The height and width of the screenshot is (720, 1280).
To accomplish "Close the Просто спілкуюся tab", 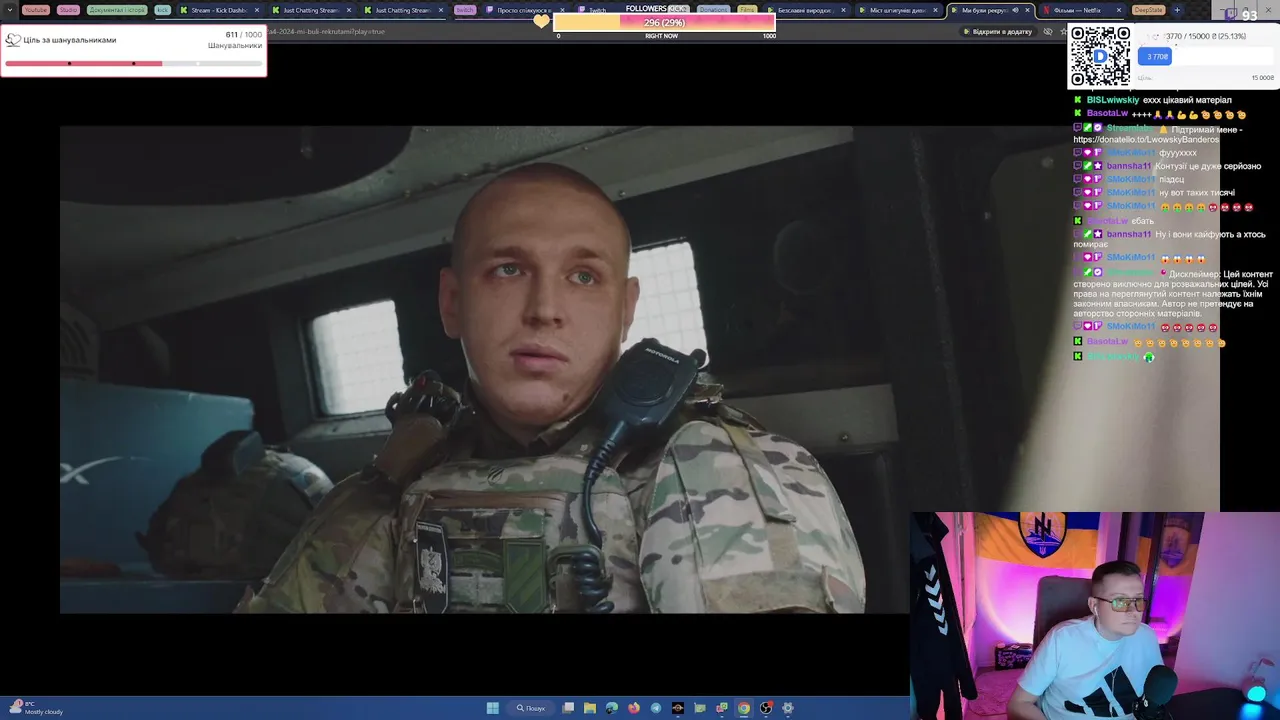I will pyautogui.click(x=561, y=10).
